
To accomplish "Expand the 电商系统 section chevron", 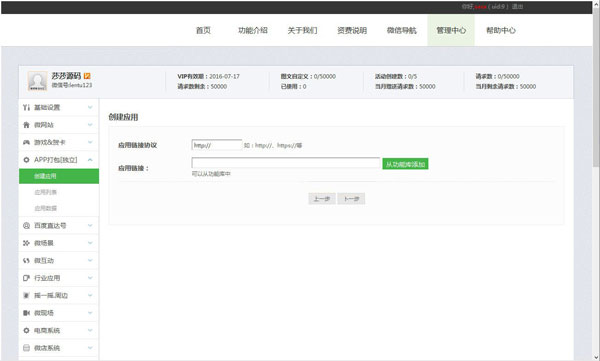I will tap(90, 330).
